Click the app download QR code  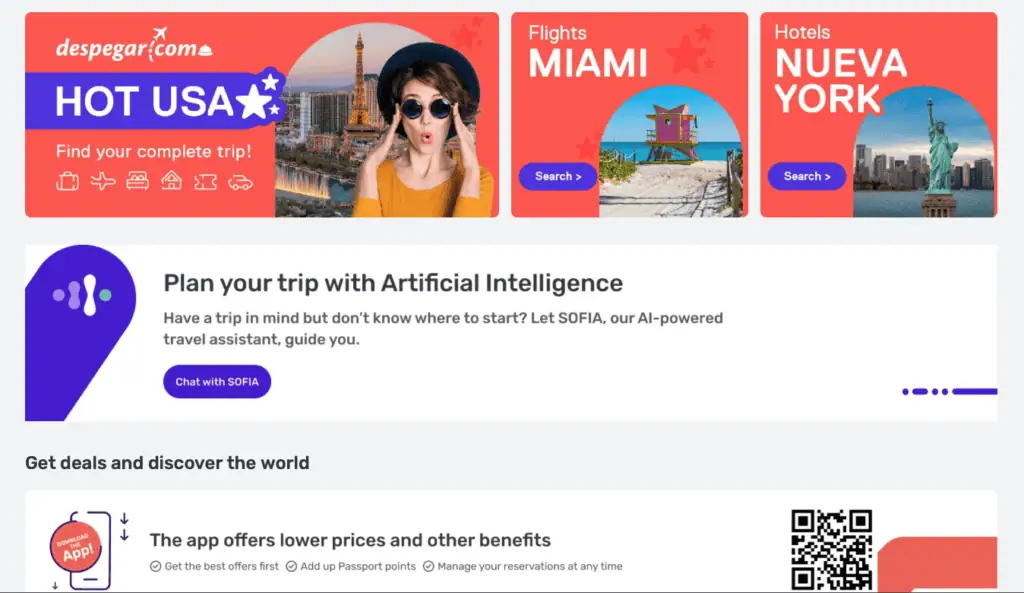pyautogui.click(x=831, y=550)
